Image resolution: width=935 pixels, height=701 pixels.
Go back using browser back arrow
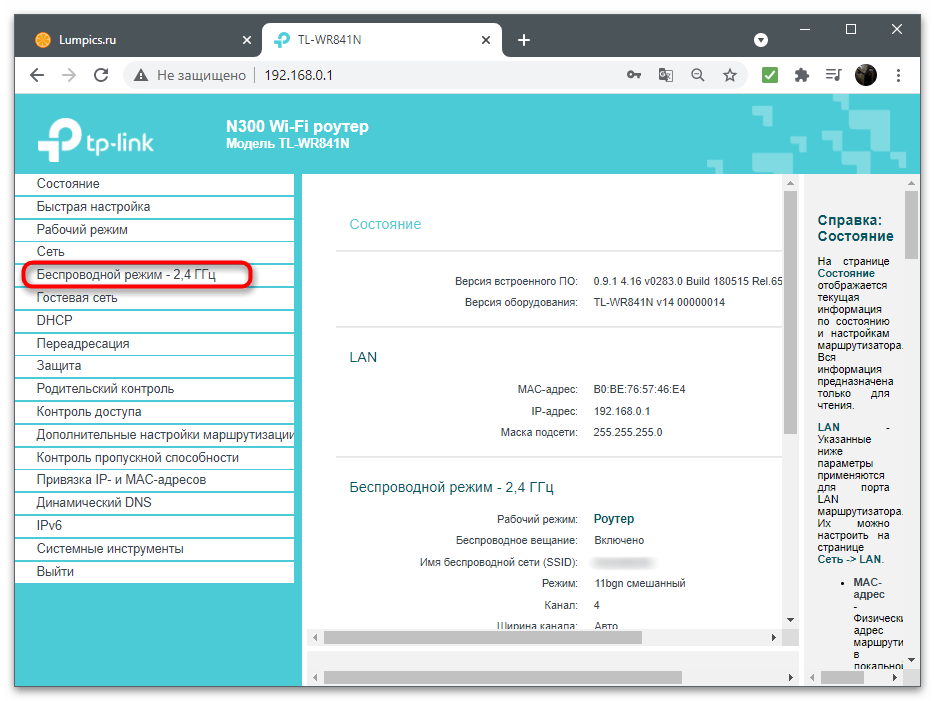(37, 75)
